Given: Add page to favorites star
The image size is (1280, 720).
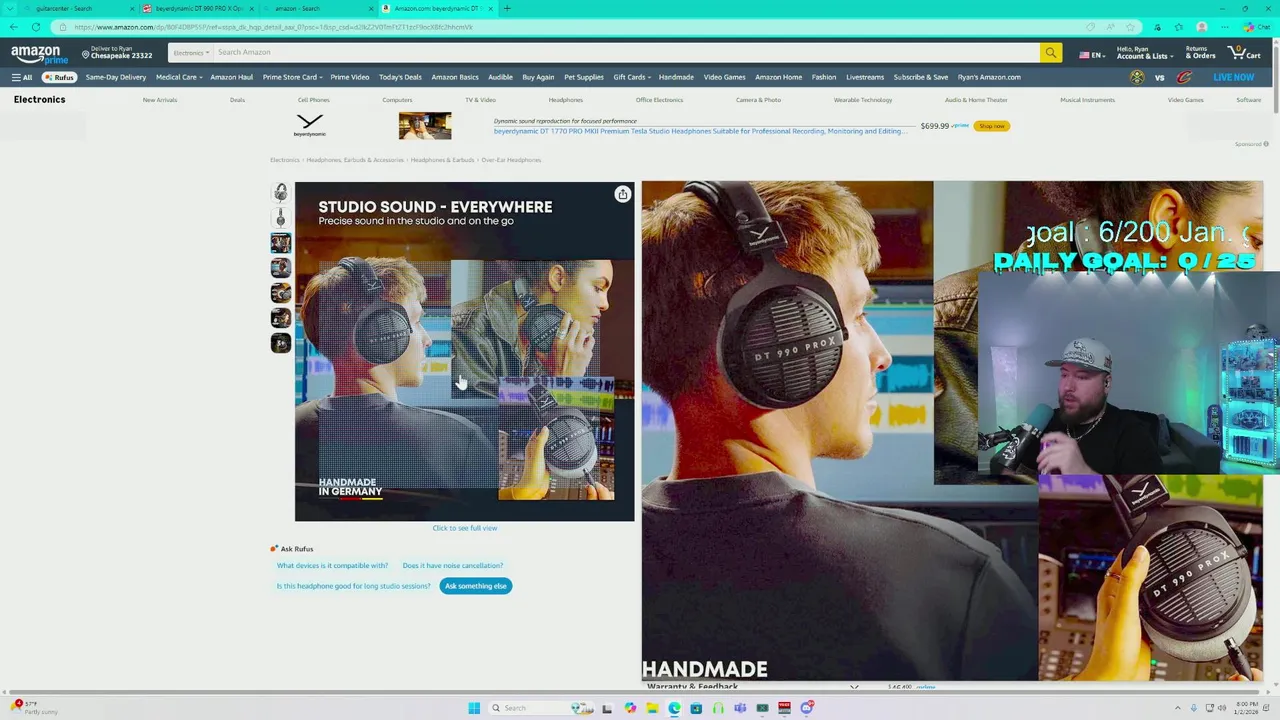Looking at the screenshot, I should tap(1130, 27).
